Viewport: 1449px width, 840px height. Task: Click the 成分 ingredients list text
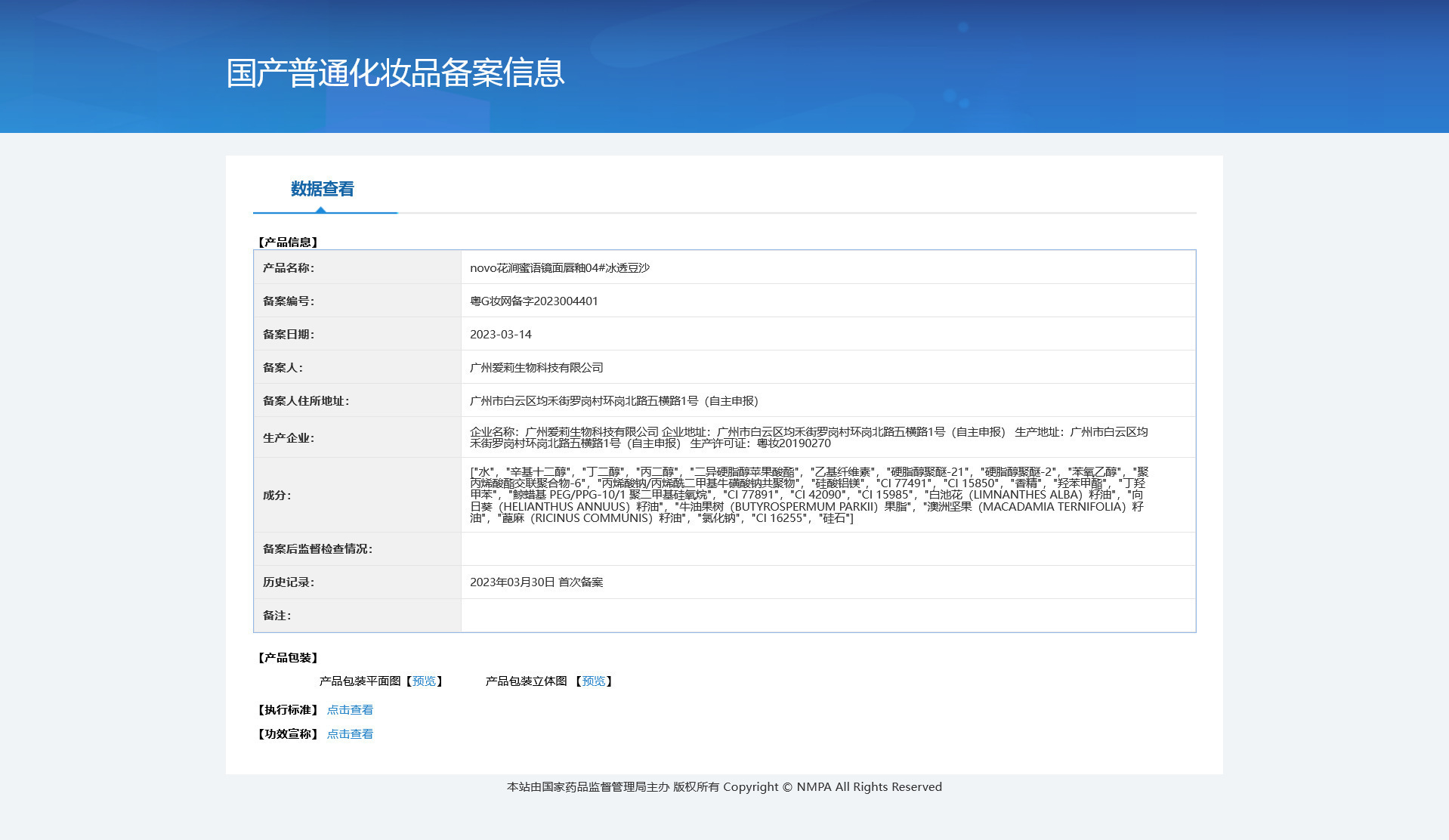pyautogui.click(x=809, y=495)
